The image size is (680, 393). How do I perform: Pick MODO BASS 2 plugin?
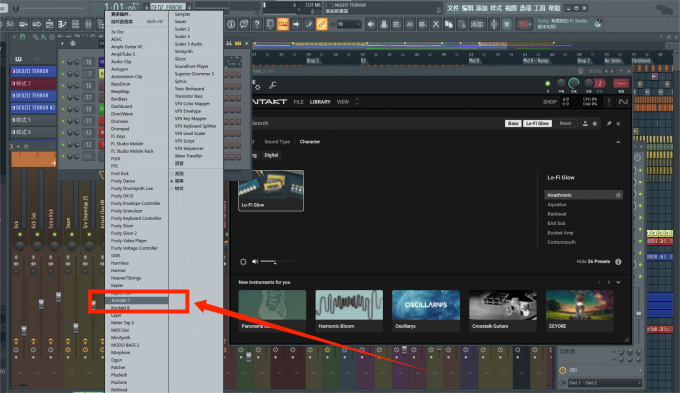click(125, 345)
